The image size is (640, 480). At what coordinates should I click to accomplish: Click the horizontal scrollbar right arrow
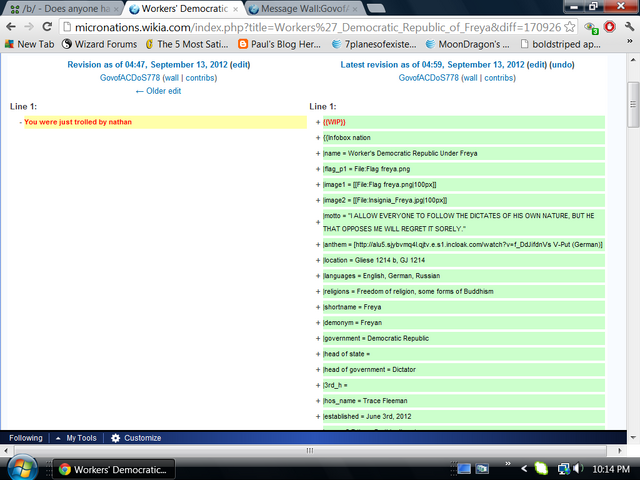pyautogui.click(x=620, y=451)
